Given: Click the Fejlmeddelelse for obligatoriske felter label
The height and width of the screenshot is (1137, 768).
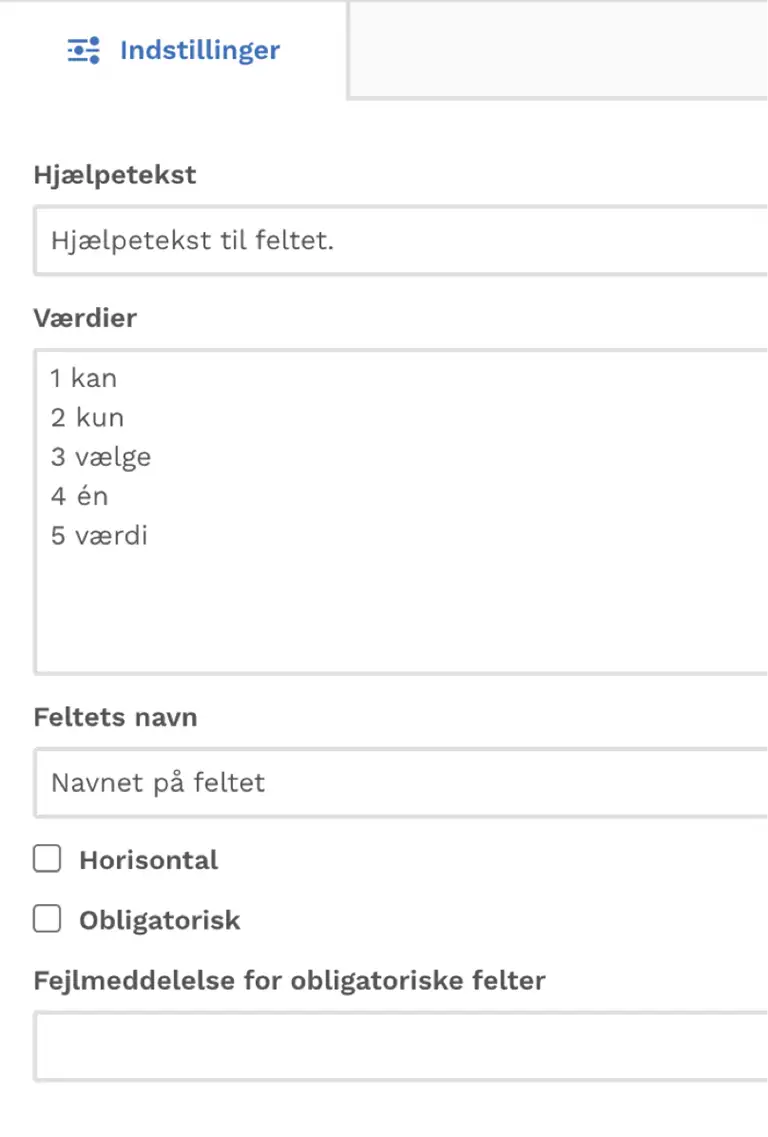Looking at the screenshot, I should pos(289,980).
